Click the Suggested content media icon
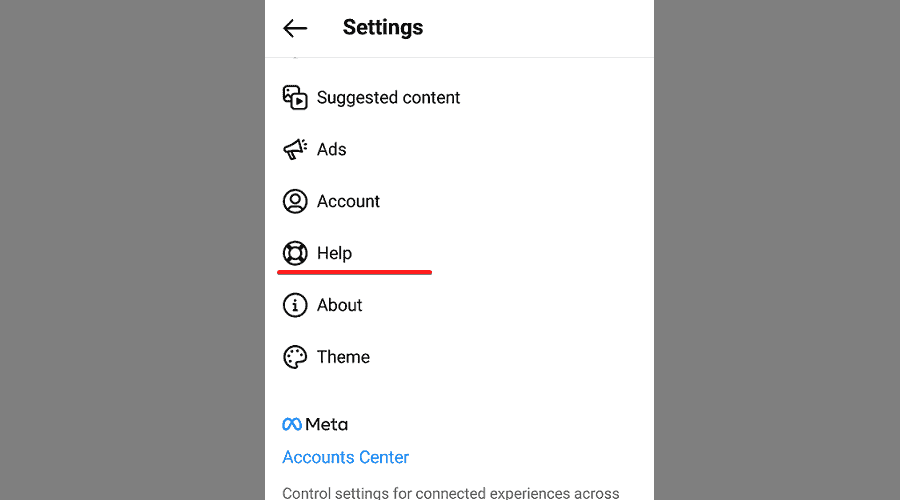Screen dimensions: 900x500 (x=295, y=97)
